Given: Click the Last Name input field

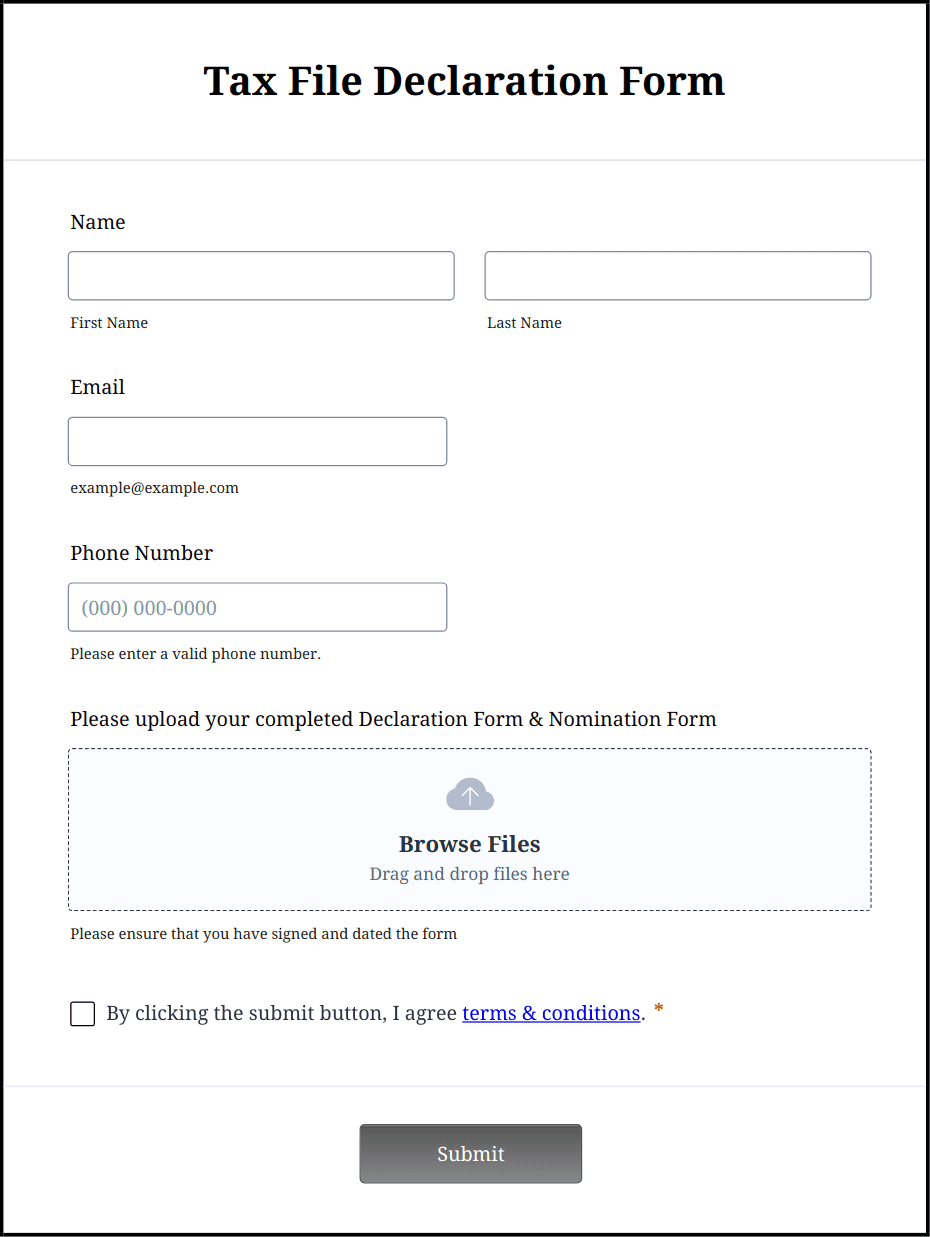Looking at the screenshot, I should point(677,275).
